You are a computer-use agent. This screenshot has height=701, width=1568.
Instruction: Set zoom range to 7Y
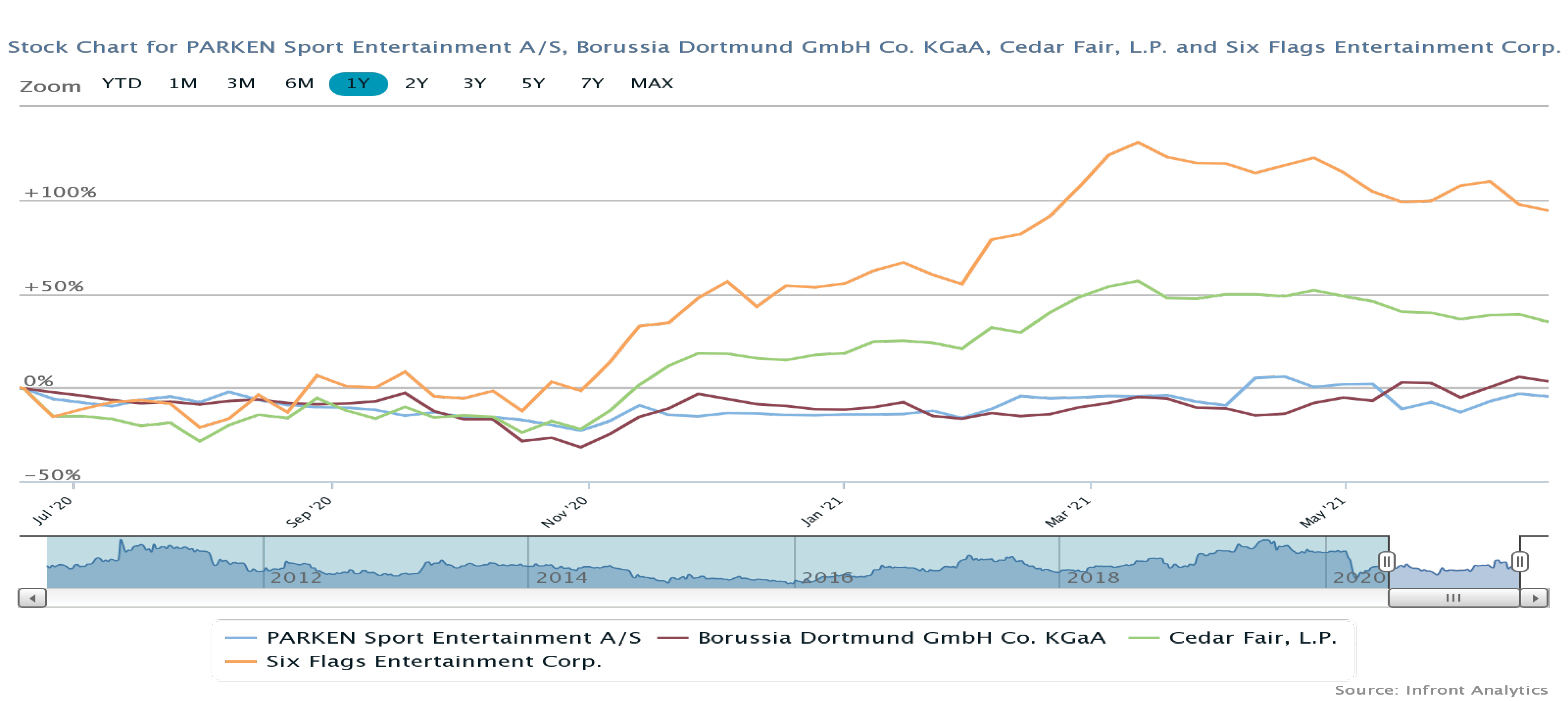592,84
